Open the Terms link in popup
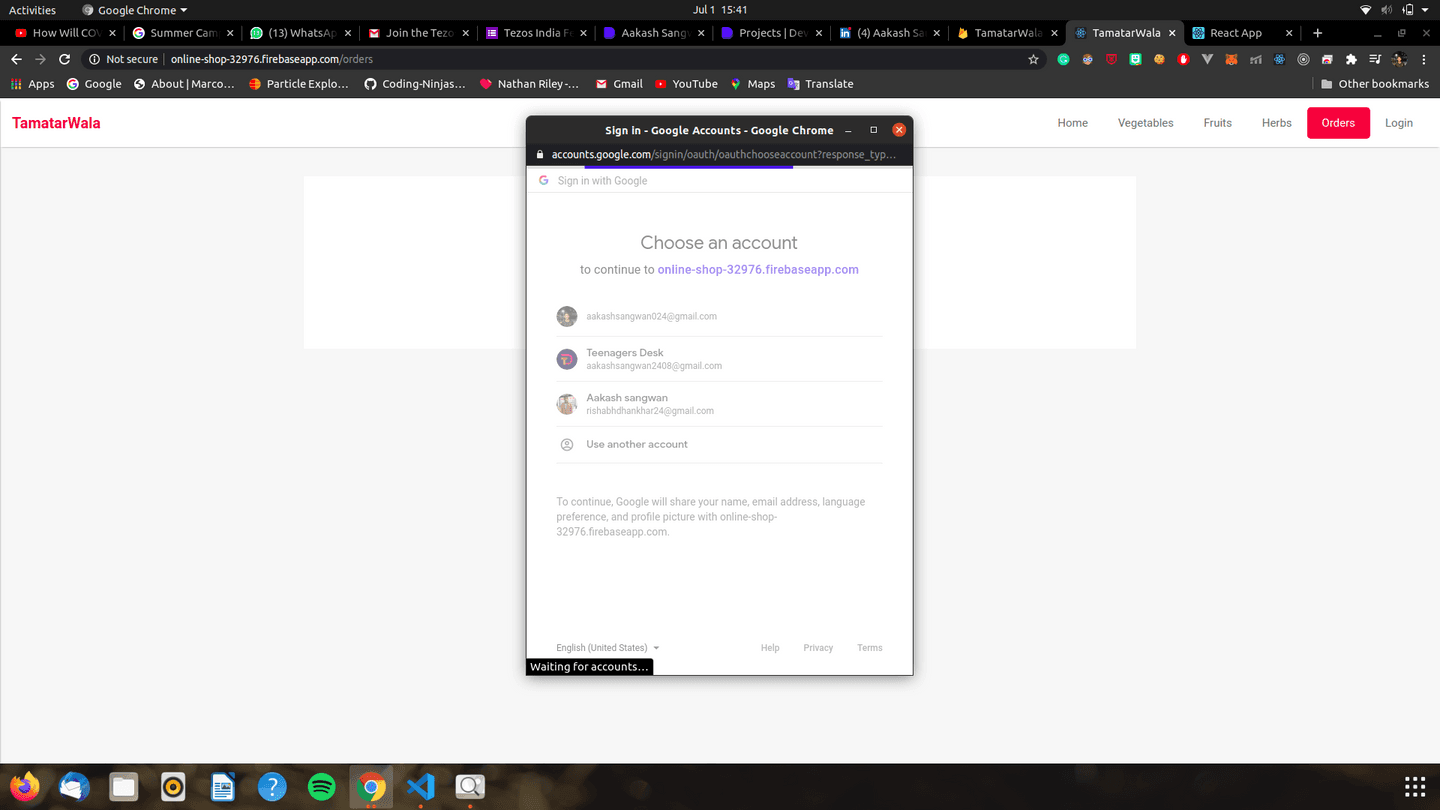The image size is (1440, 810). click(869, 648)
